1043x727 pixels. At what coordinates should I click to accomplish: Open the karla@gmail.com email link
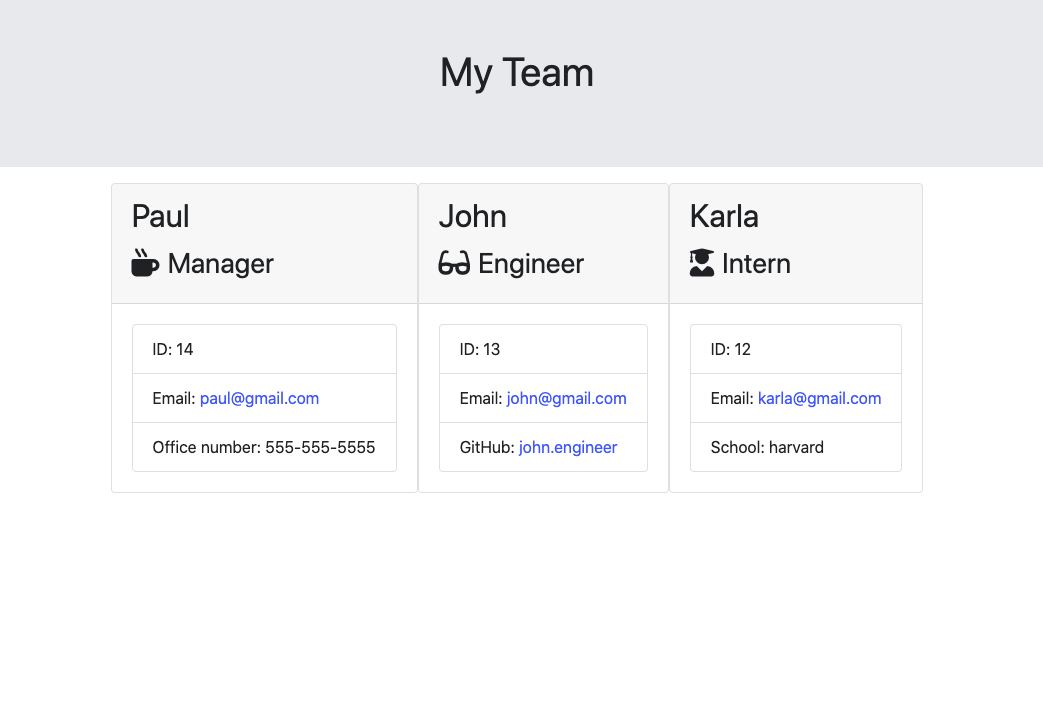(820, 398)
